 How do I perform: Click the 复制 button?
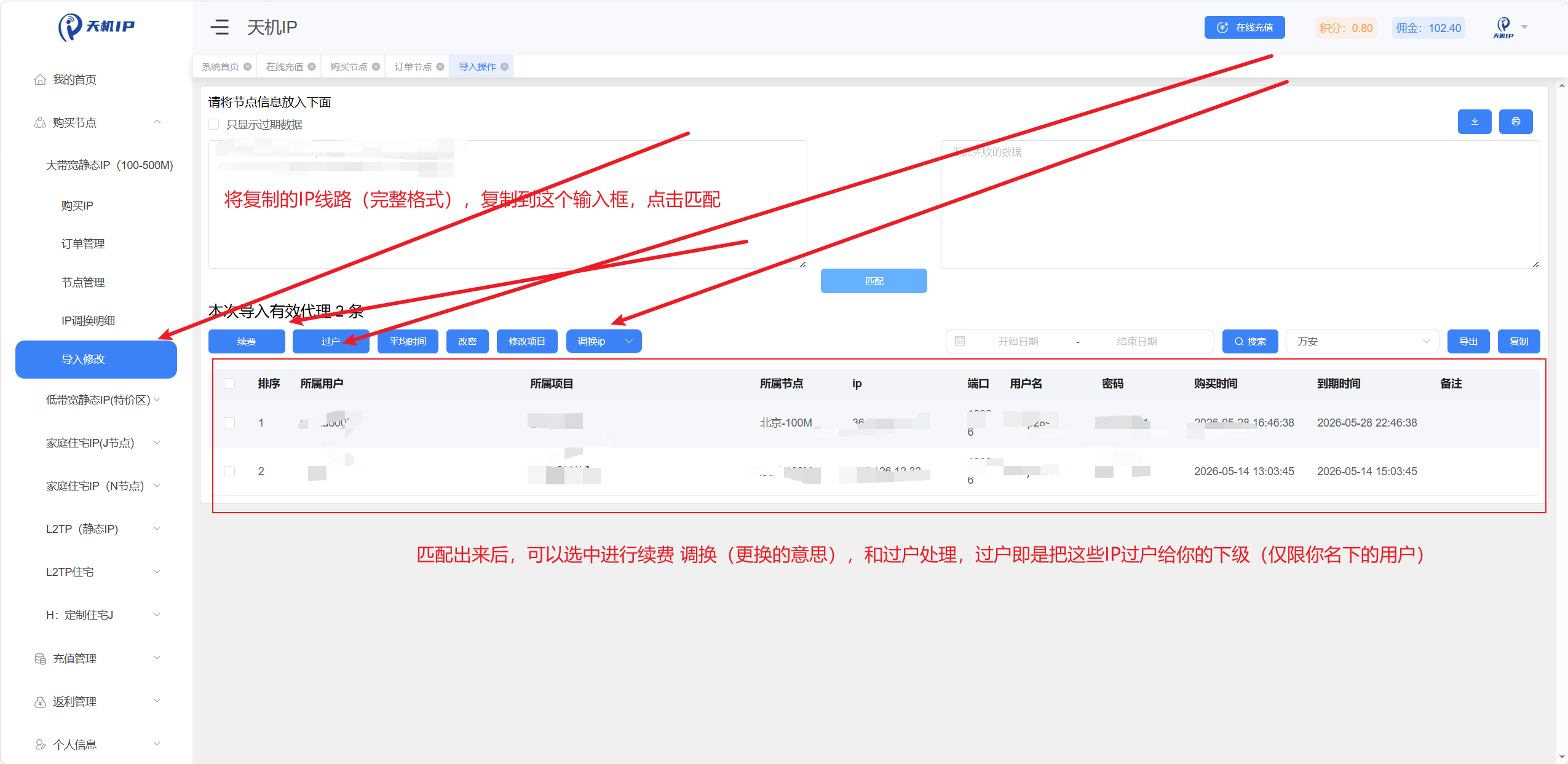pyautogui.click(x=1519, y=341)
